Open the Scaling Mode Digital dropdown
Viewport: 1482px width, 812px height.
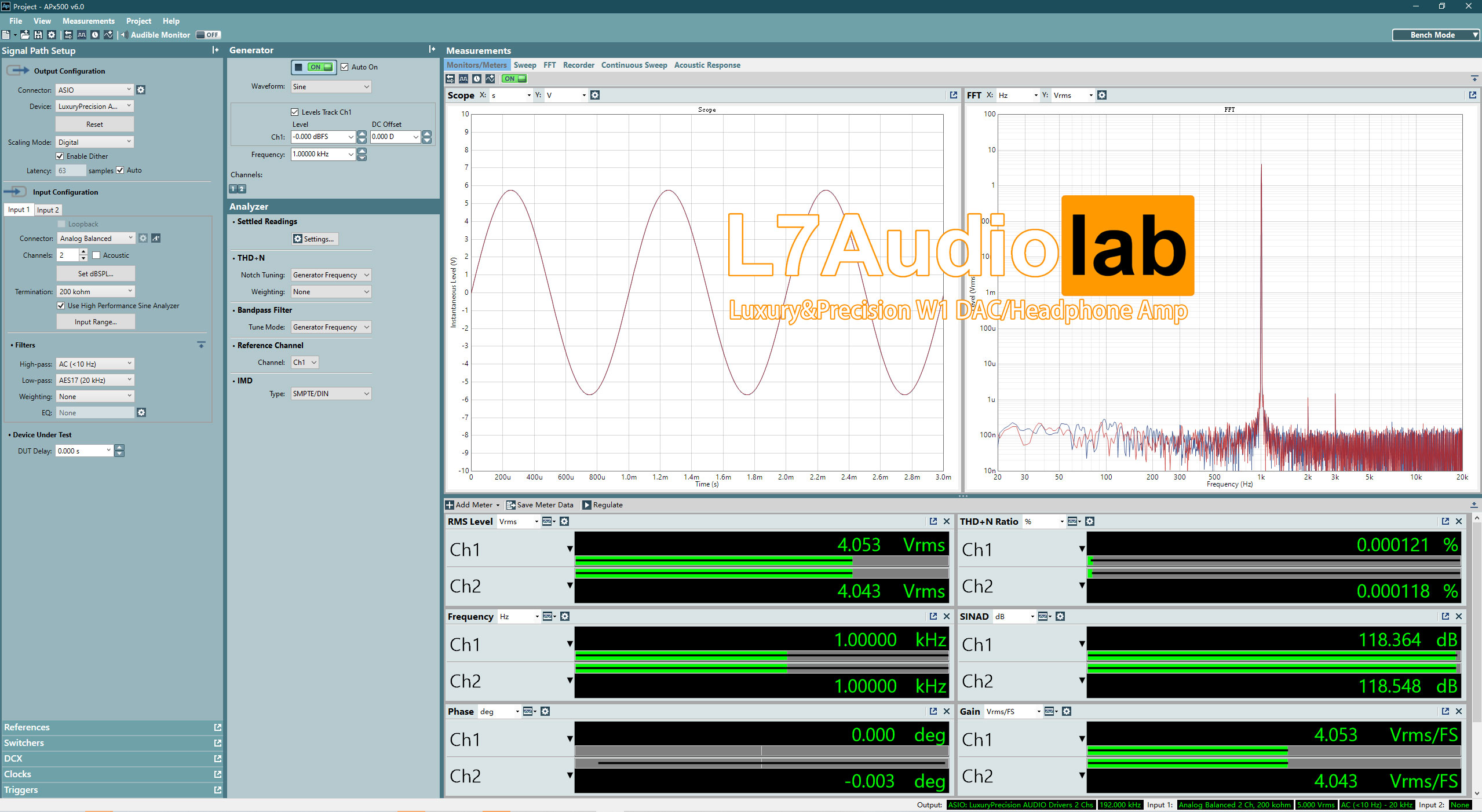(x=94, y=142)
